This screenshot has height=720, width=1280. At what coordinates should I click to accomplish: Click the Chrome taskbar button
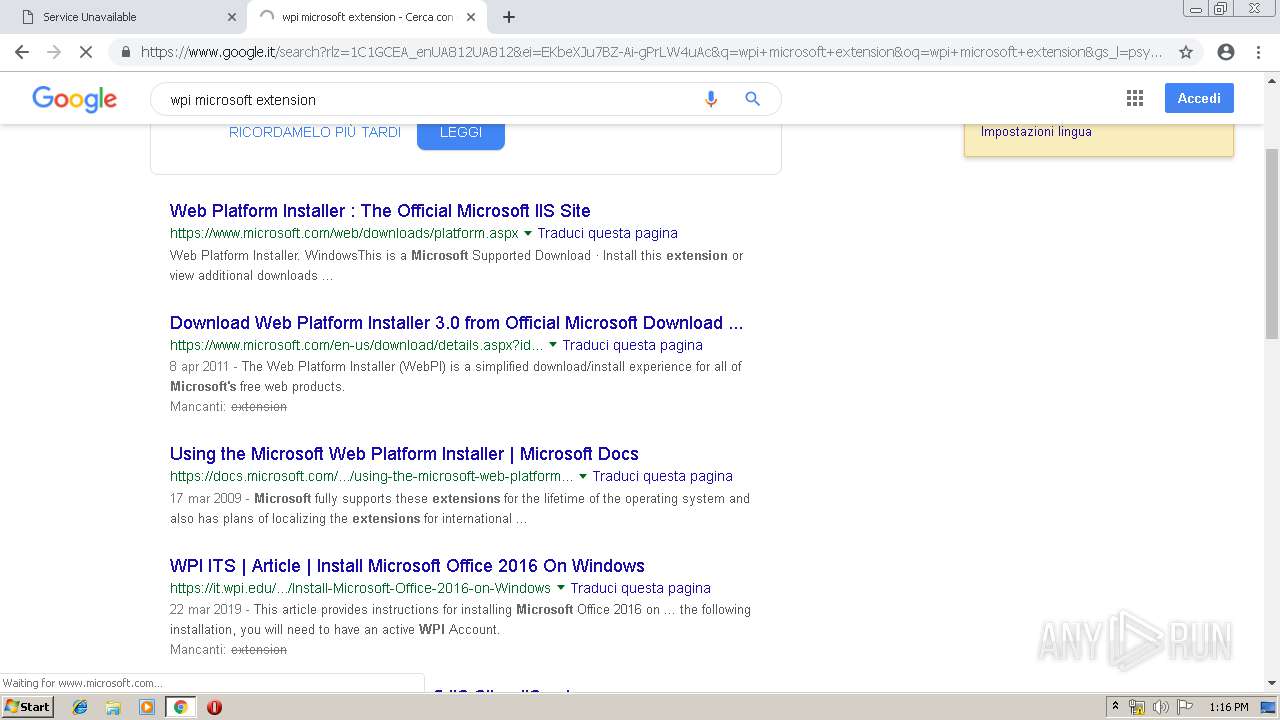tap(180, 707)
